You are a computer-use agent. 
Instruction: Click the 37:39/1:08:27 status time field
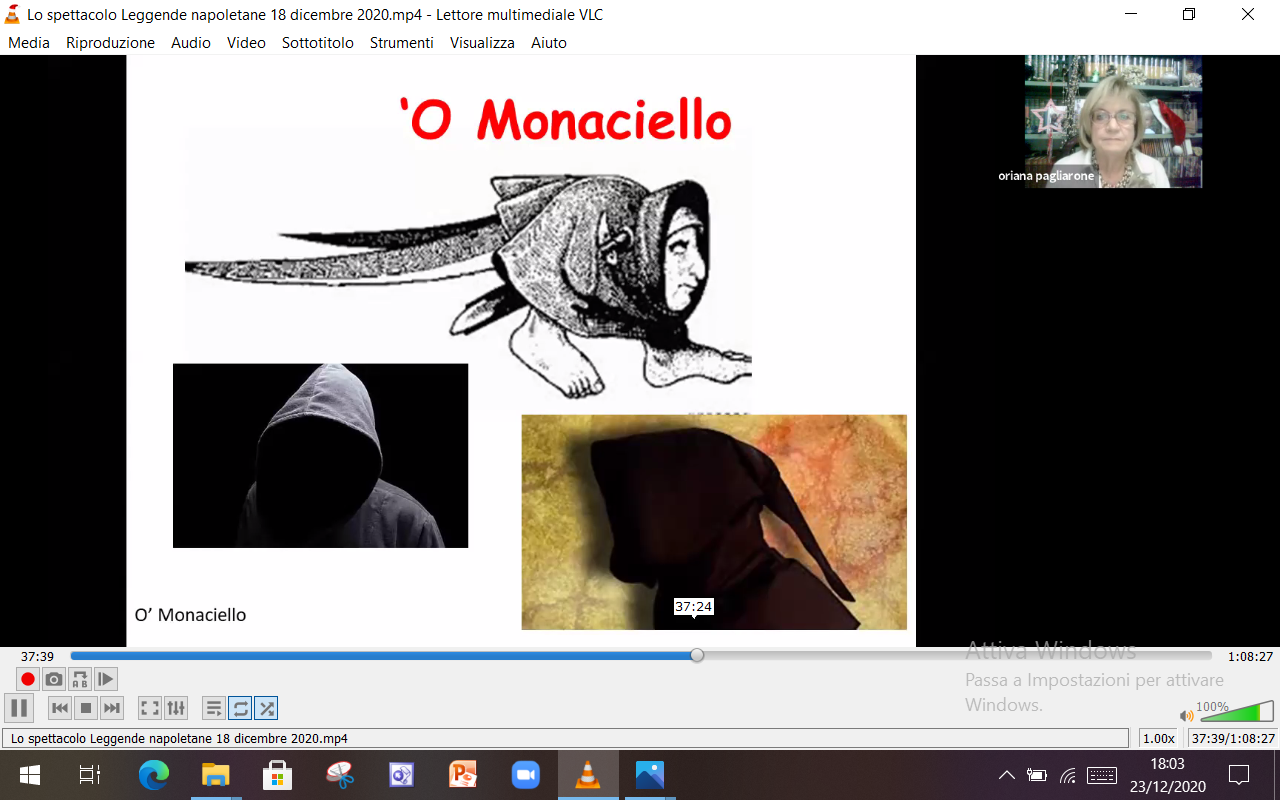[1232, 739]
